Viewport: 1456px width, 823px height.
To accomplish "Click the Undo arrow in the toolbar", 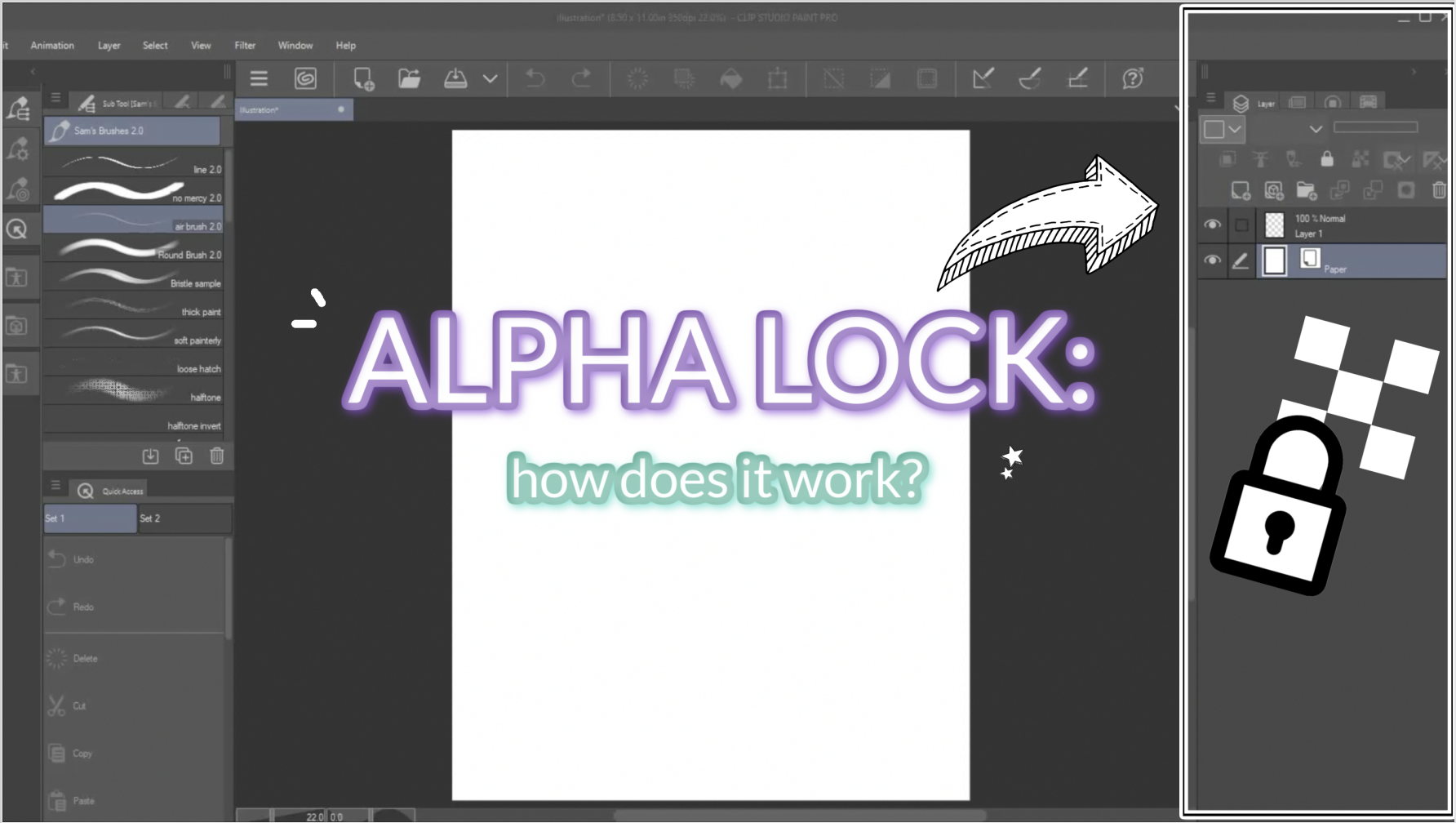I will click(535, 78).
